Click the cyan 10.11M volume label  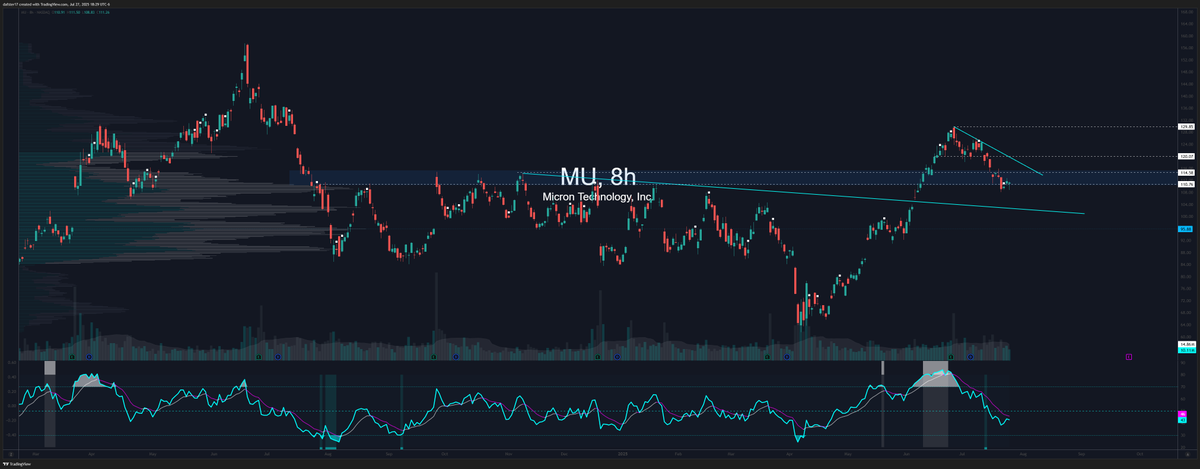tap(1187, 350)
